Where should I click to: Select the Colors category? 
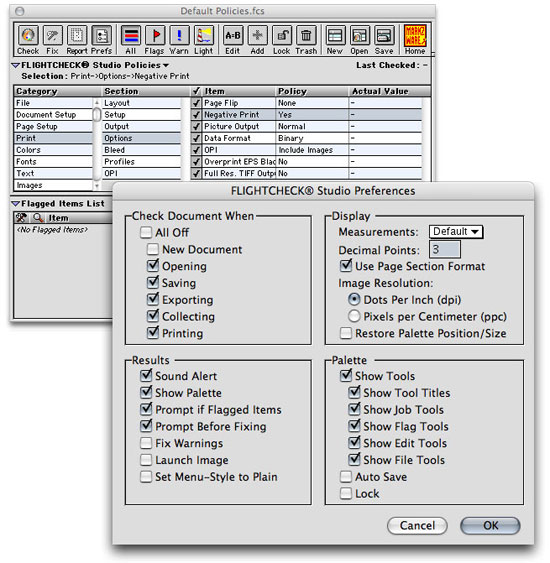tap(53, 150)
